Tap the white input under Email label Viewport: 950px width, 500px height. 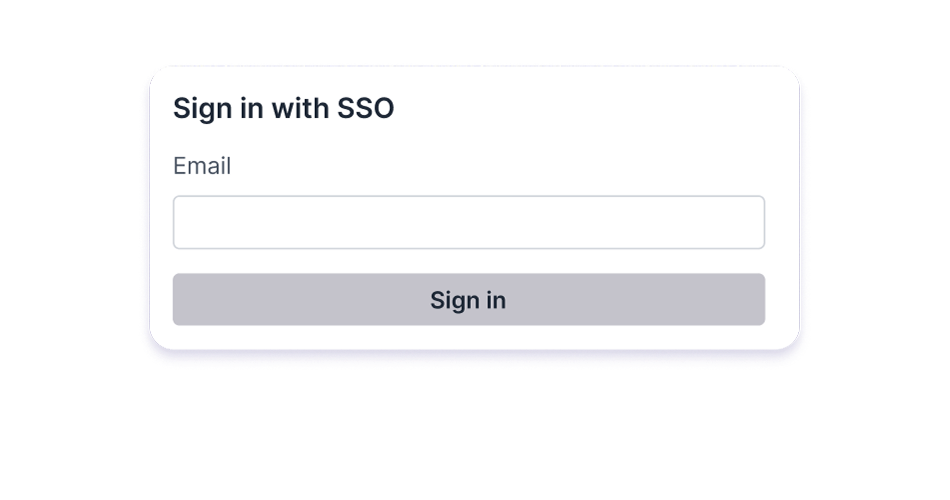click(x=468, y=222)
